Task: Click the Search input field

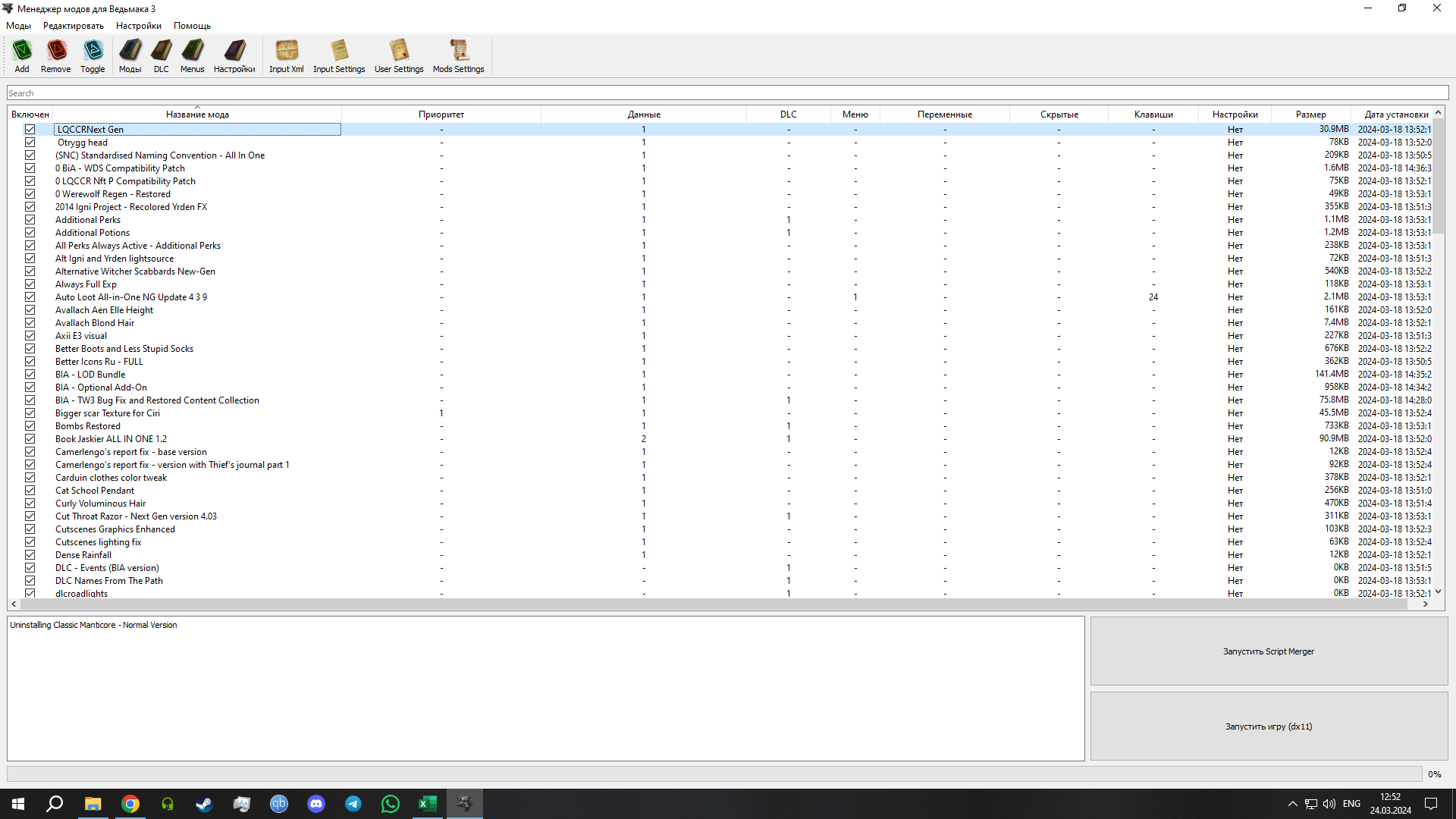Action: [727, 93]
